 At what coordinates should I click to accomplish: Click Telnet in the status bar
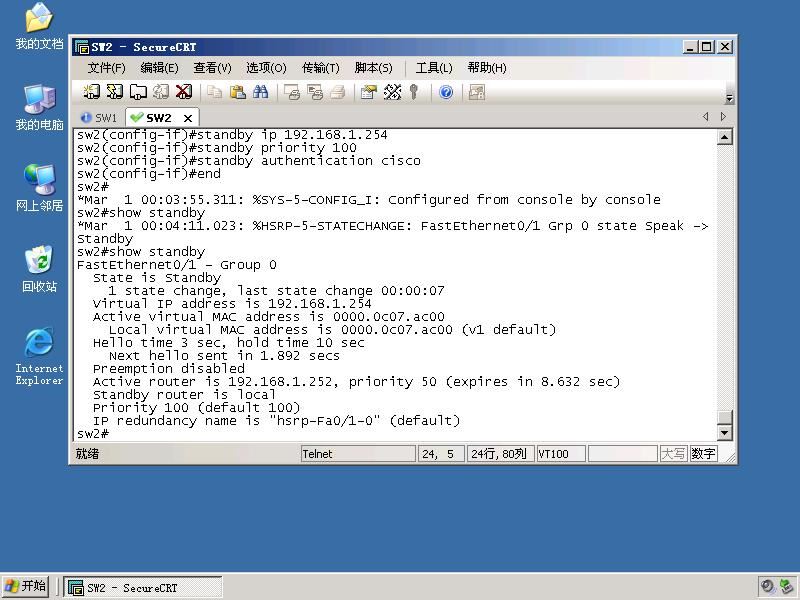358,454
